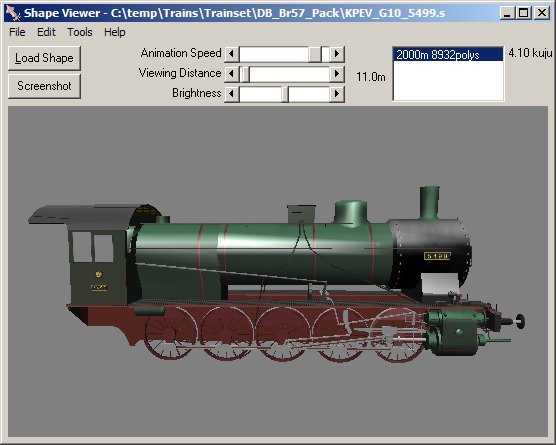Click the Animation Speed right arrow
The height and width of the screenshot is (445, 556).
coord(337,54)
